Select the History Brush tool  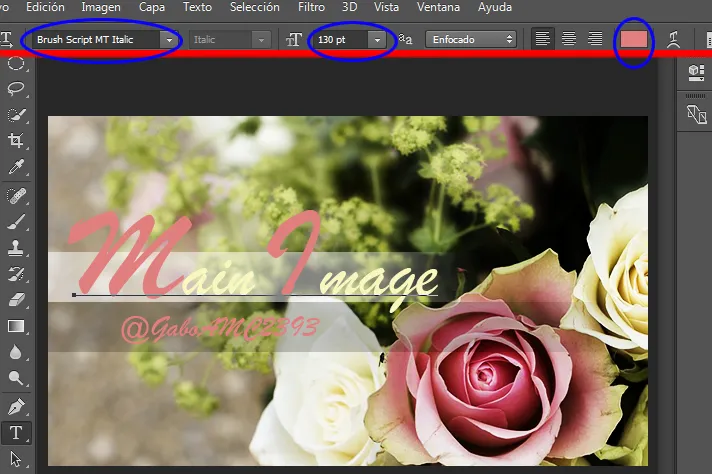(x=16, y=274)
